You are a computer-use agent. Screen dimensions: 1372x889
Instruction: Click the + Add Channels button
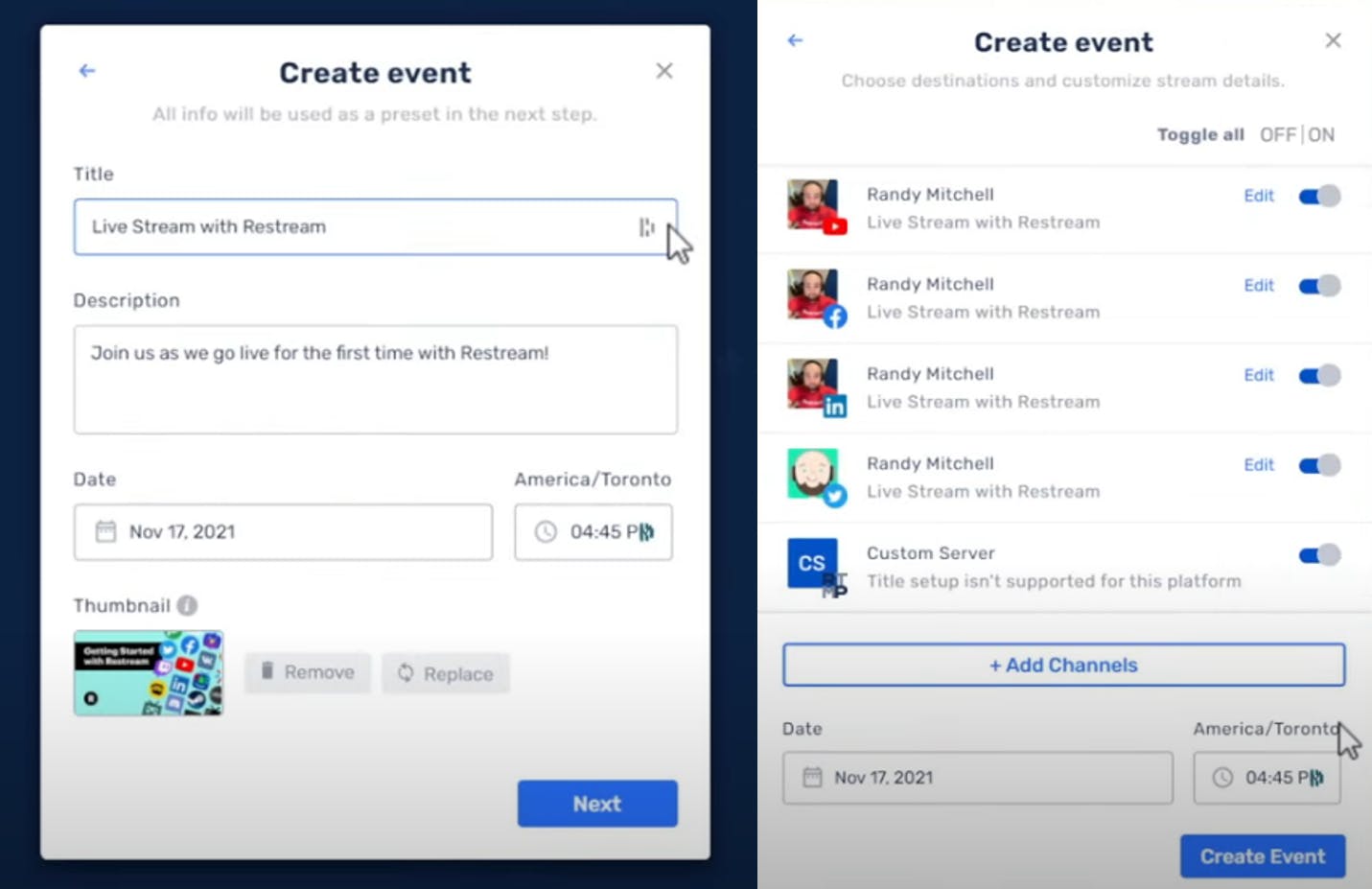pos(1064,665)
